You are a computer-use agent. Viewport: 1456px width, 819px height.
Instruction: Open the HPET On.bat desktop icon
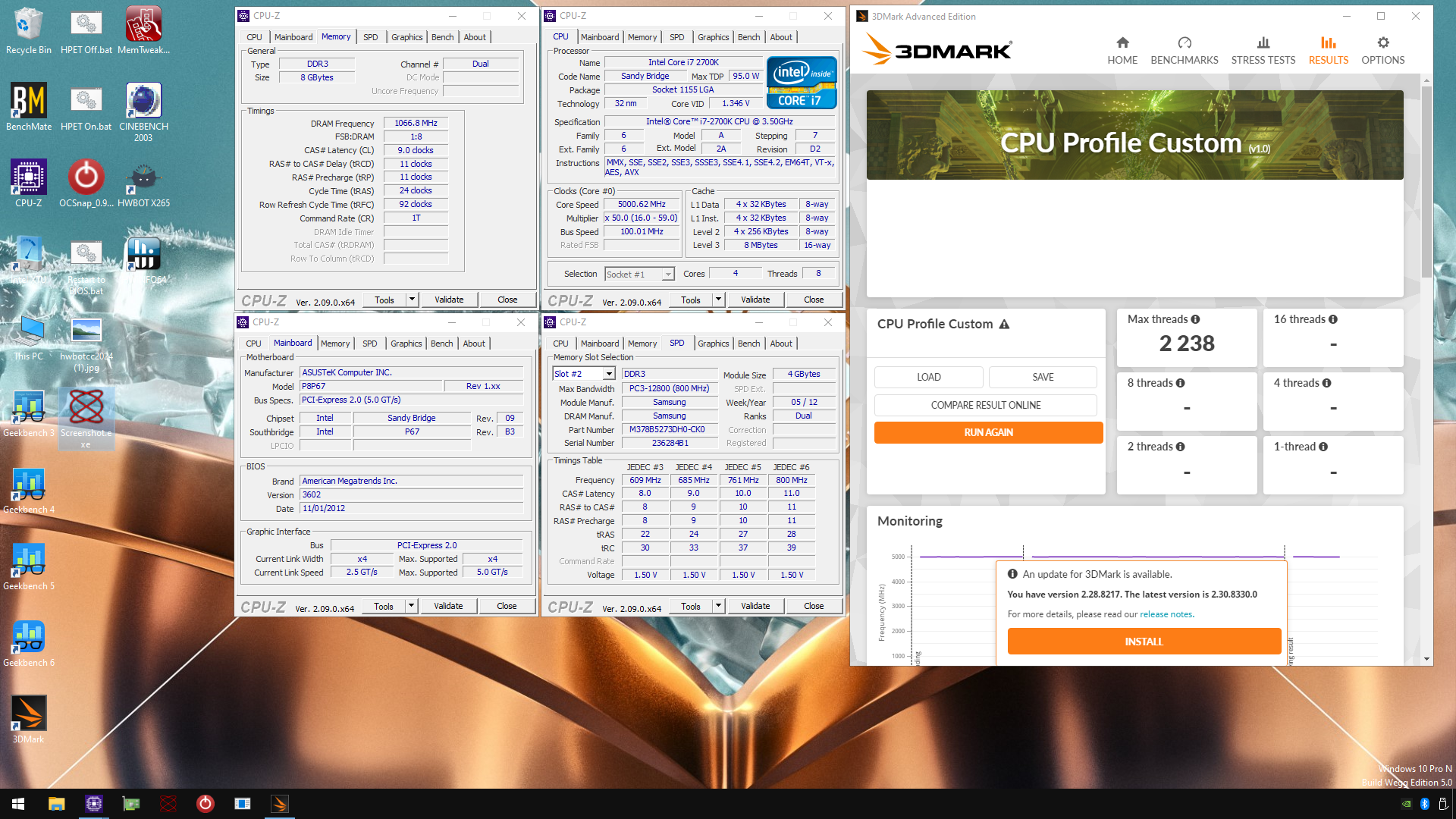tap(86, 107)
